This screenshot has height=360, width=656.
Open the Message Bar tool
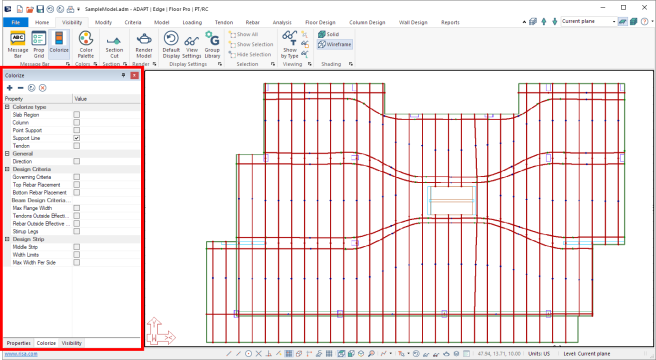pos(18,44)
